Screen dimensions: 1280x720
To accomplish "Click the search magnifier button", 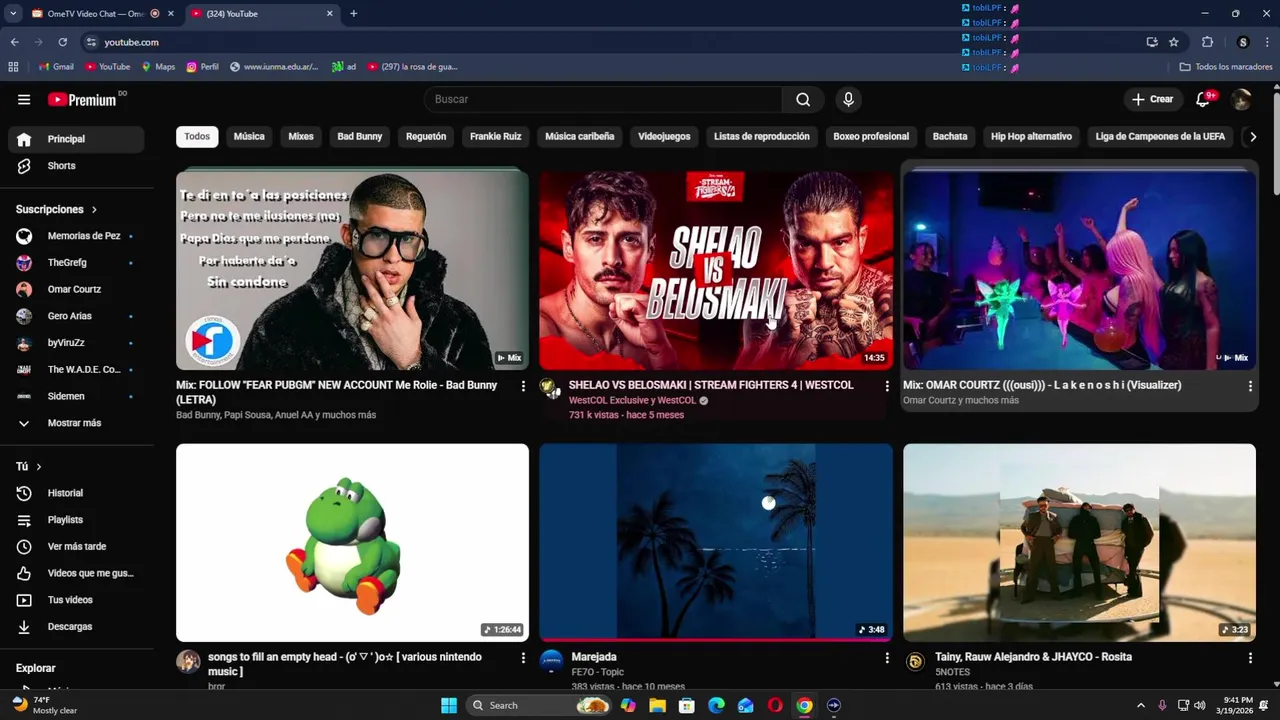I will point(803,99).
